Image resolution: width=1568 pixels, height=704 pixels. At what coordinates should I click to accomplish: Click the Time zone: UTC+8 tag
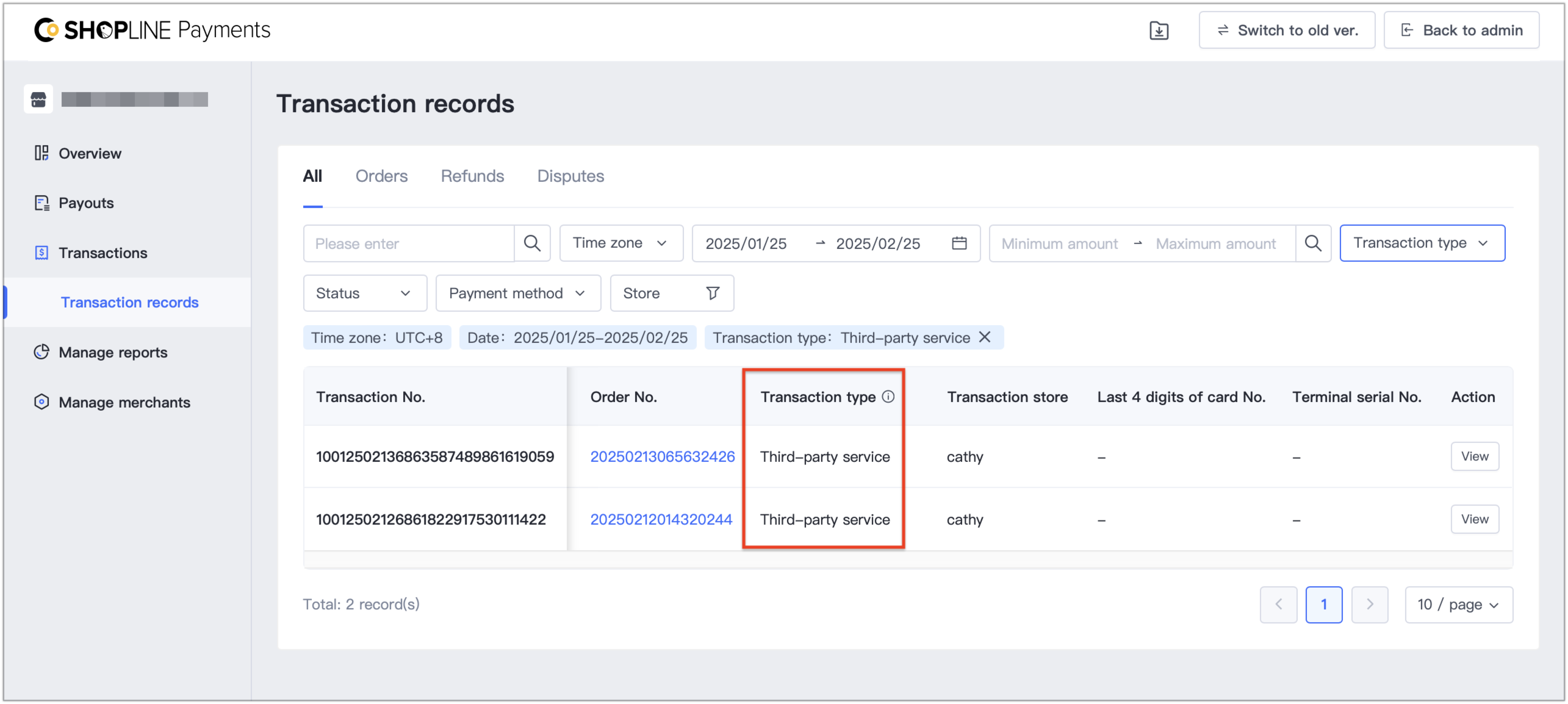(377, 338)
